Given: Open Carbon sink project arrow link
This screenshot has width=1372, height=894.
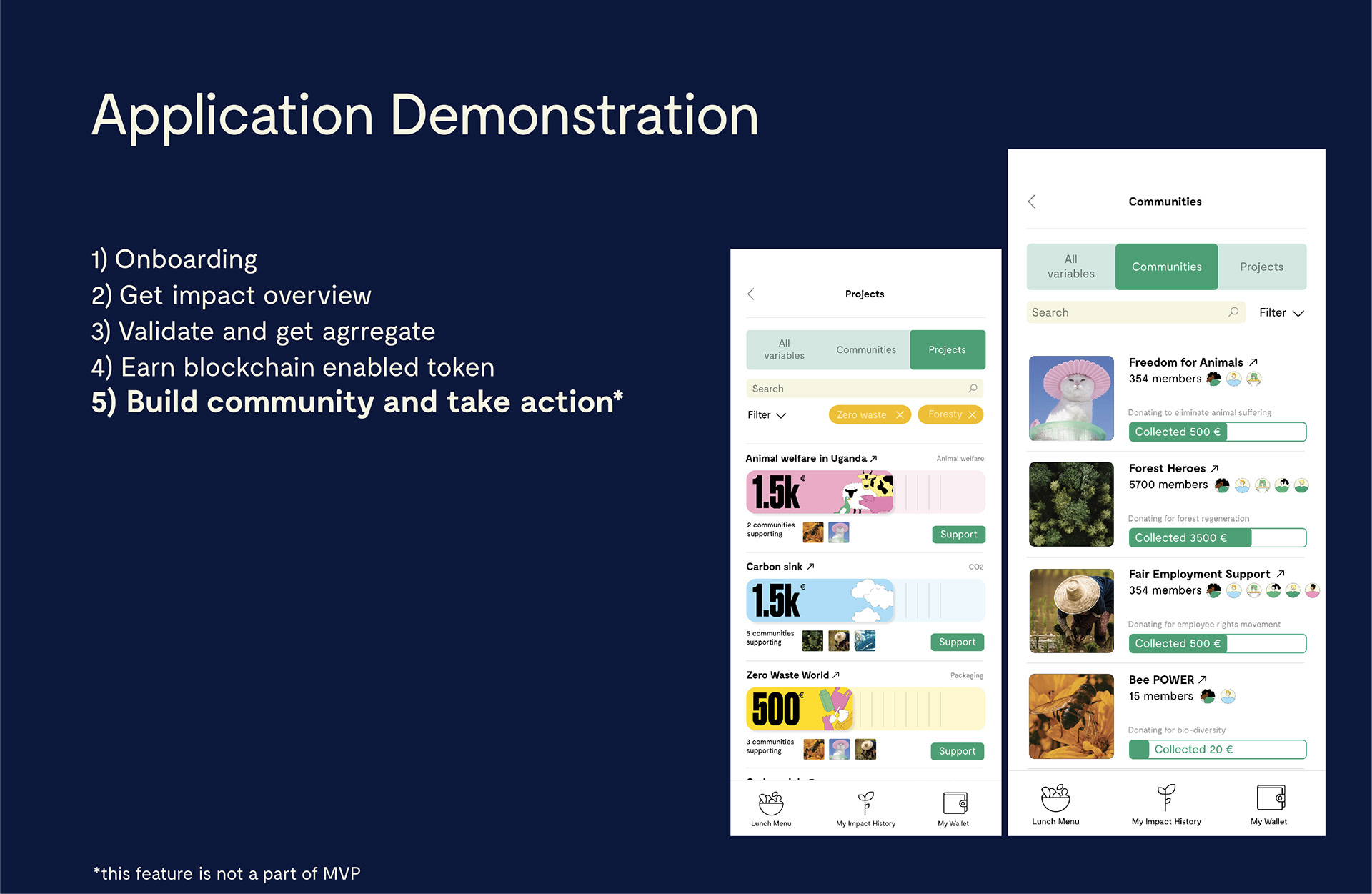Looking at the screenshot, I should pyautogui.click(x=811, y=566).
